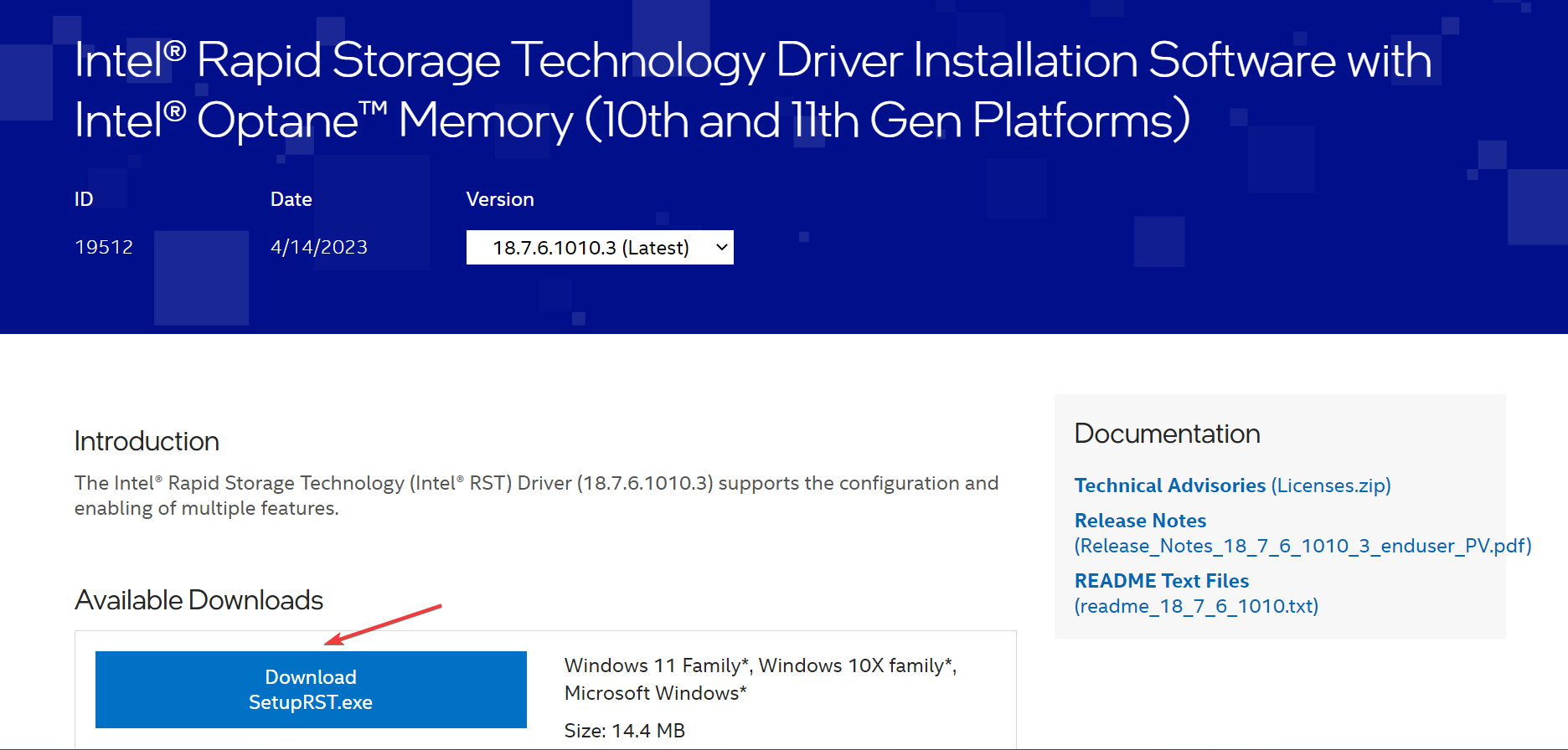The image size is (1568, 750).
Task: Open the README Text Files link
Action: [x=1196, y=593]
